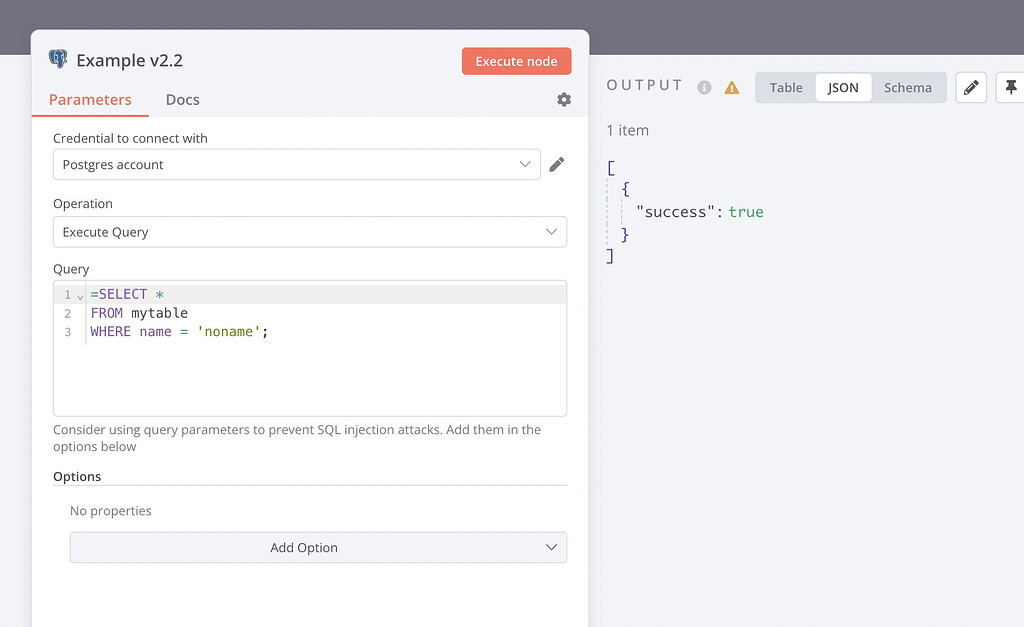Click the output info icon
Image resolution: width=1024 pixels, height=627 pixels.
tap(704, 88)
